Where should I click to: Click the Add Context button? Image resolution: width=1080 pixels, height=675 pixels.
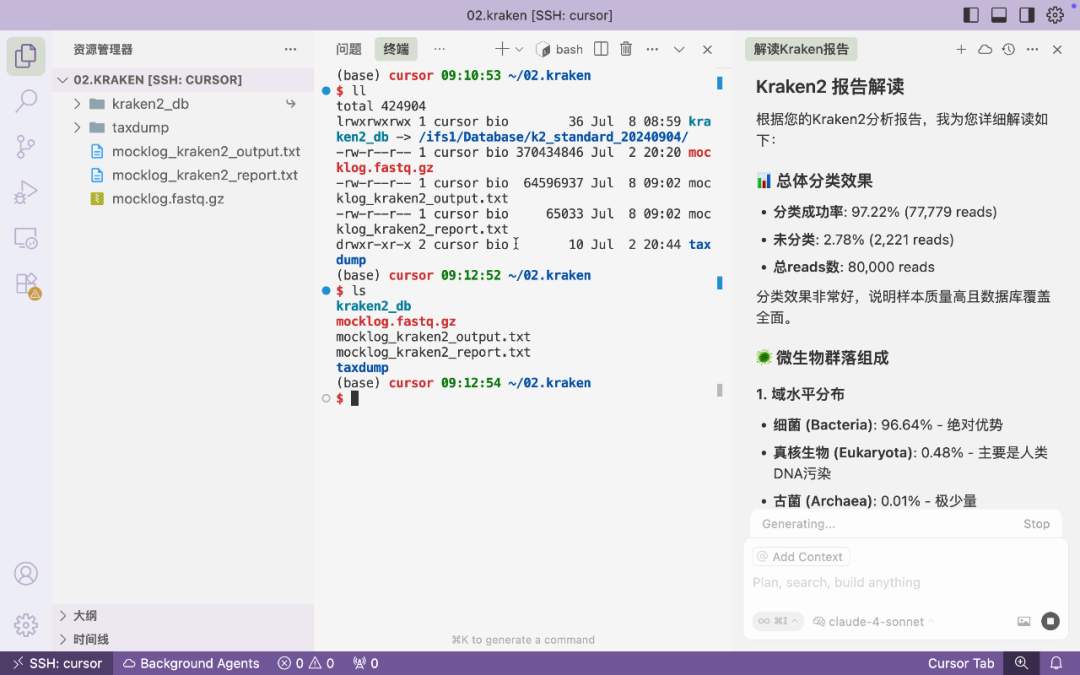coord(800,557)
